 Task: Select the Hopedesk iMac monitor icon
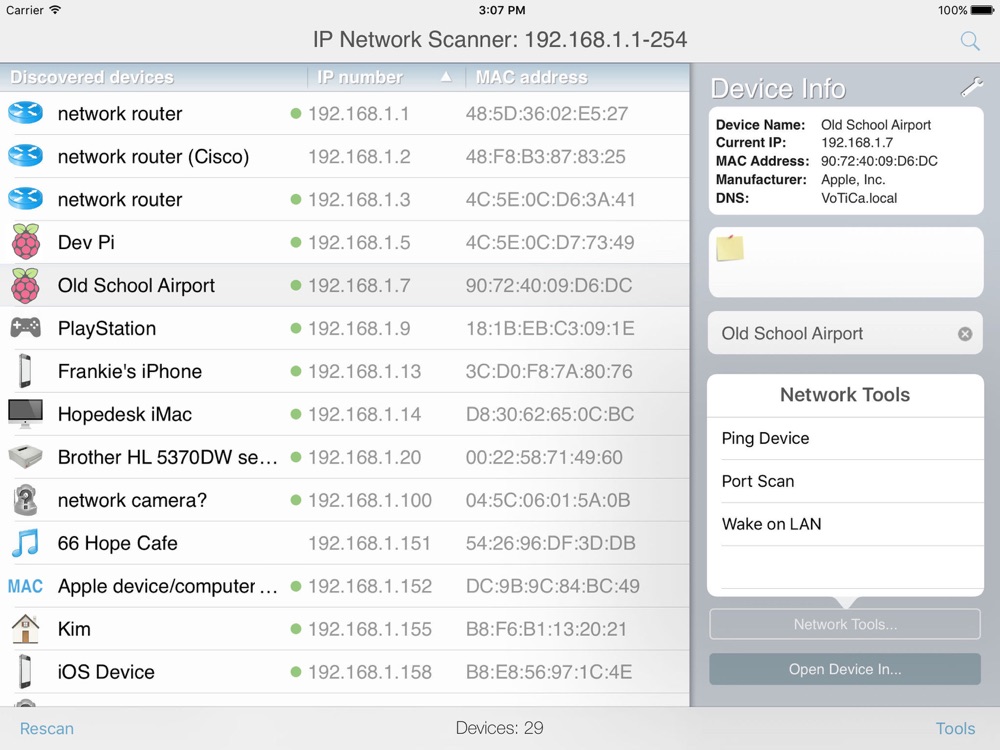click(x=25, y=414)
